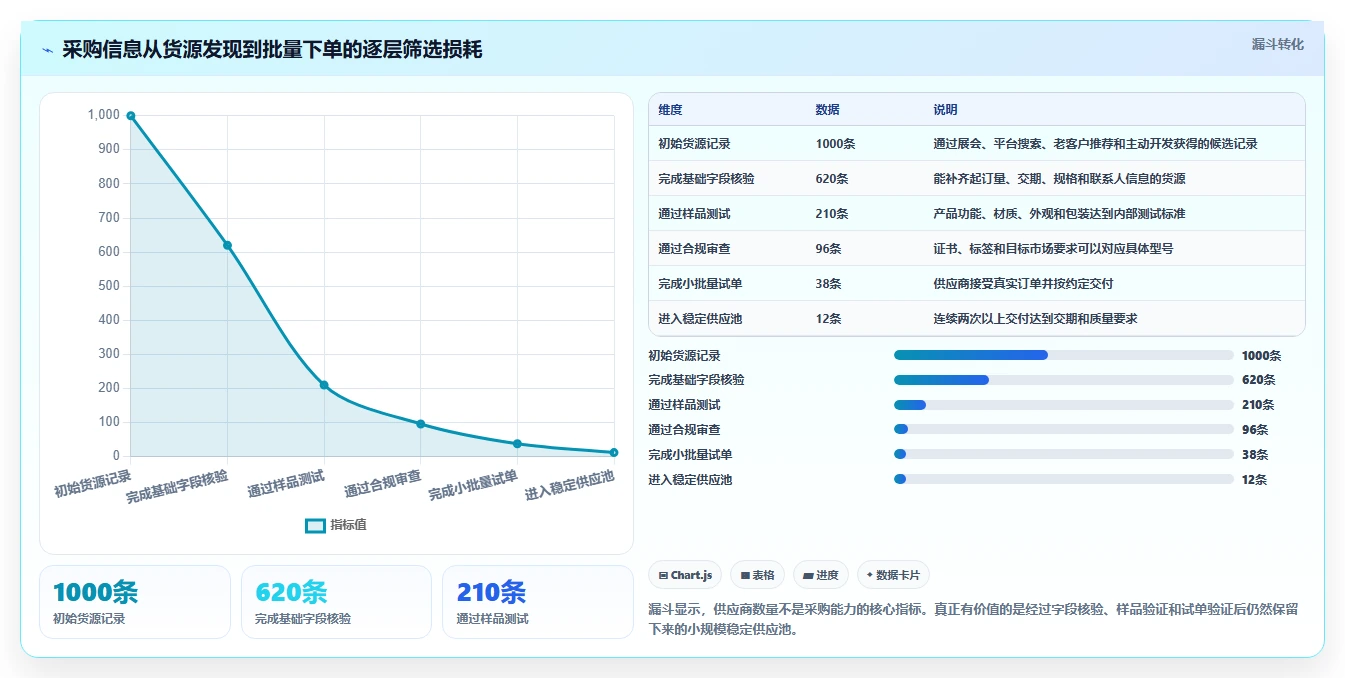The height and width of the screenshot is (678, 1345).
Task: Click the 通过样品测试 x-axis label on the chart
Action: (286, 484)
